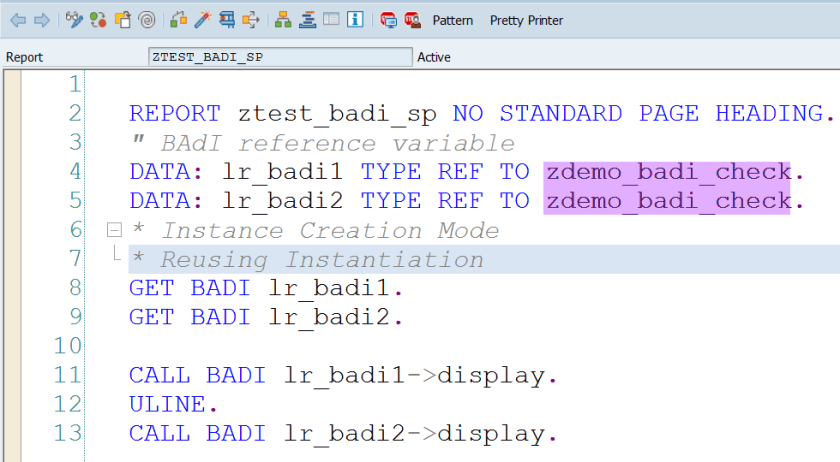Click 'GET BADI lr_badi2.' statement
840x462 pixels.
266,317
